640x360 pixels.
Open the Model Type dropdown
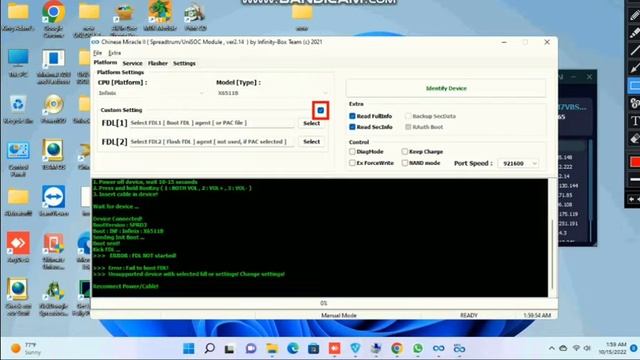pyautogui.click(x=272, y=93)
